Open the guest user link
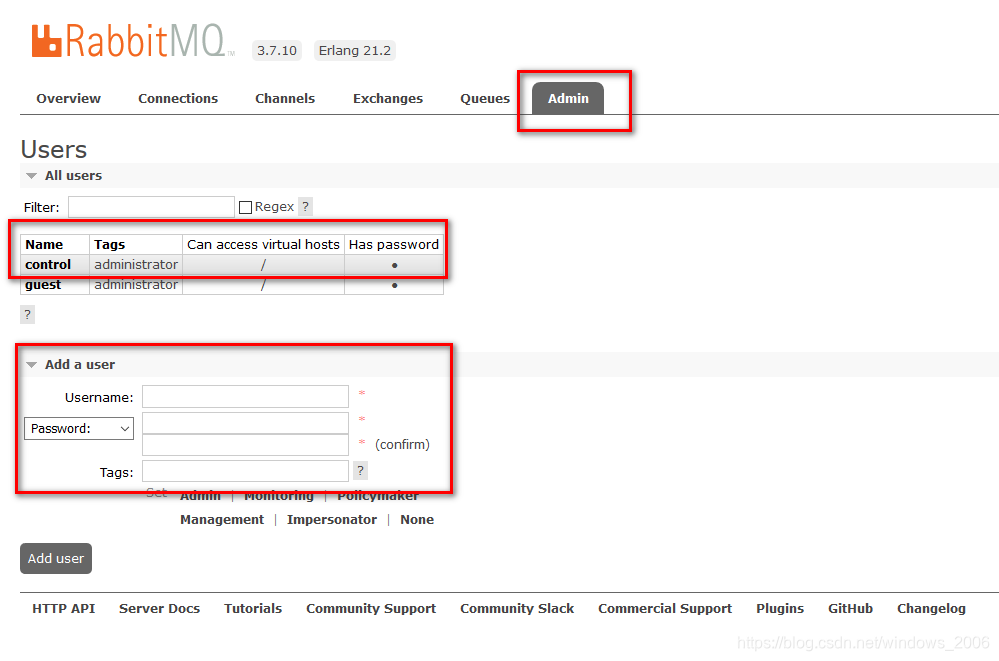 point(43,285)
